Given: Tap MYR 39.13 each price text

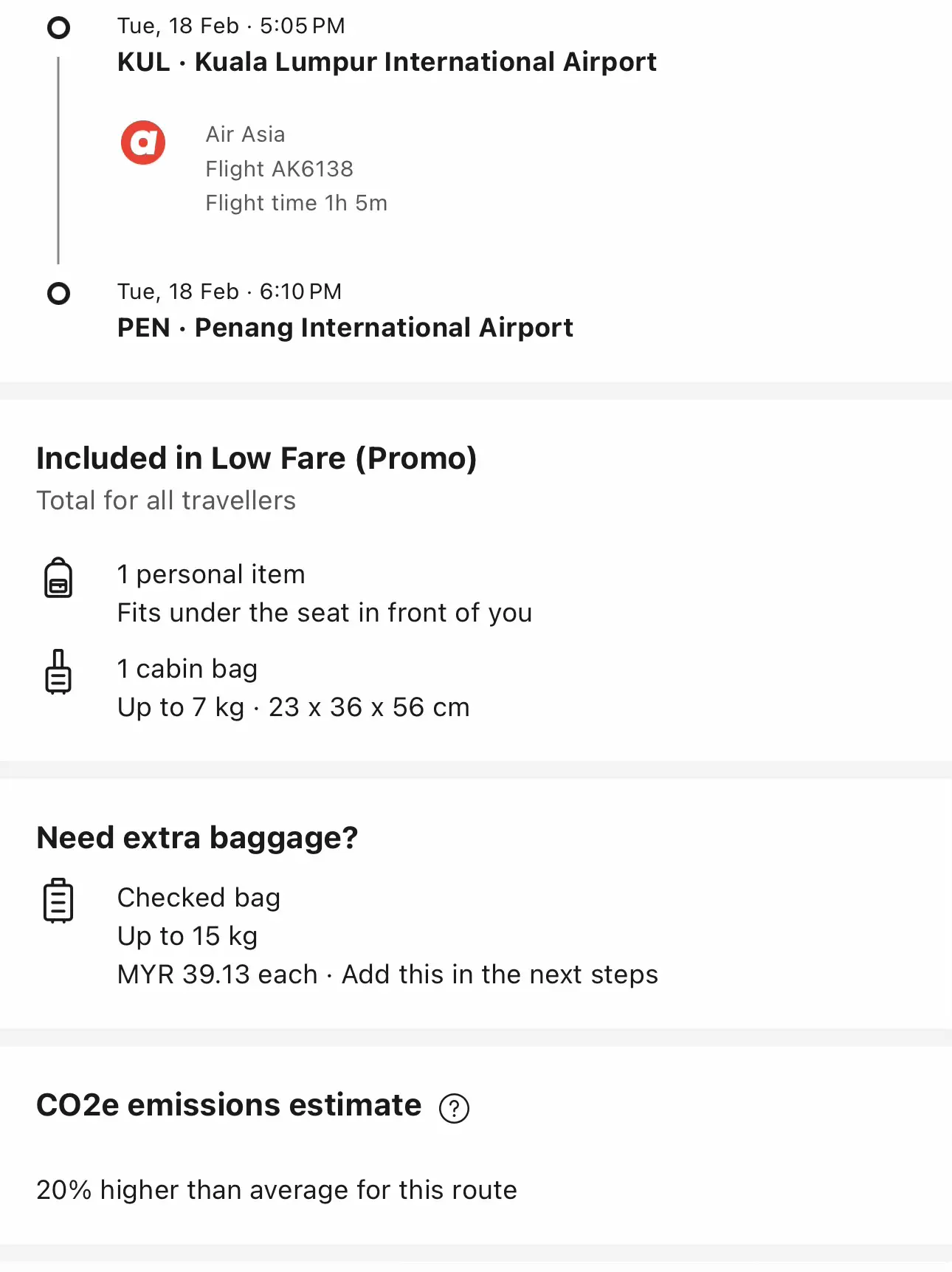Looking at the screenshot, I should 218,974.
